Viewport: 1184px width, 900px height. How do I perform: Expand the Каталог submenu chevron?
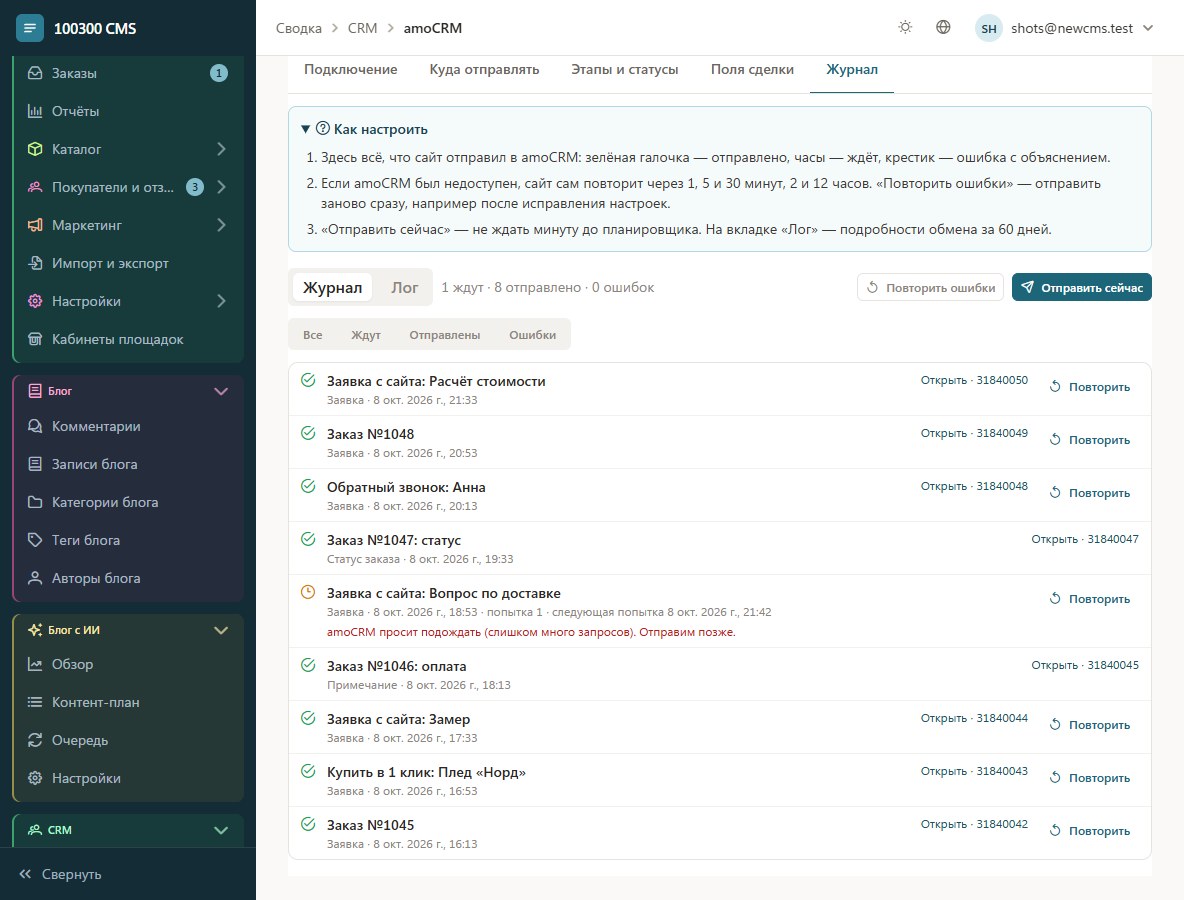(x=221, y=149)
